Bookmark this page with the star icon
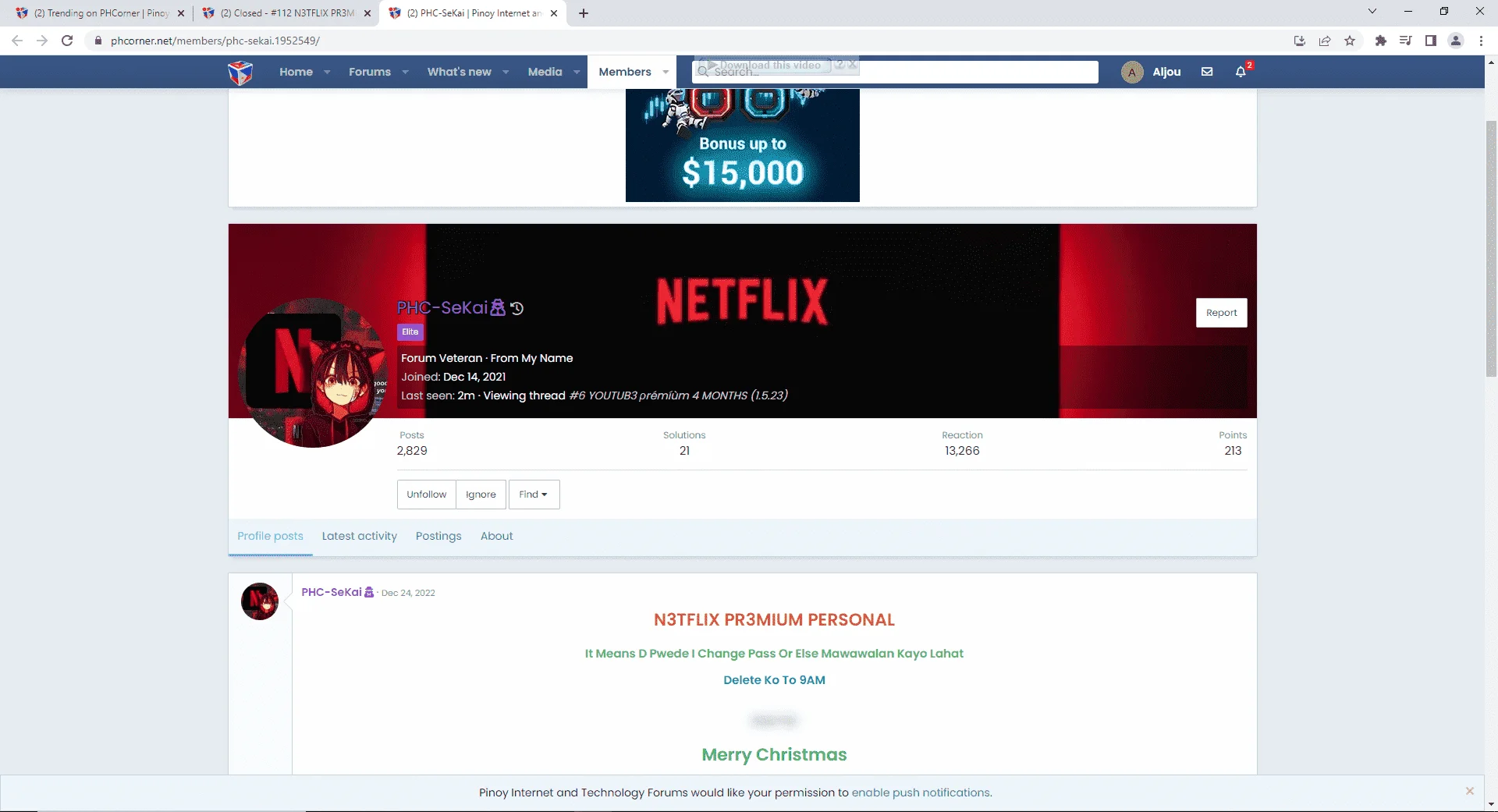This screenshot has width=1498, height=812. pos(1350,41)
